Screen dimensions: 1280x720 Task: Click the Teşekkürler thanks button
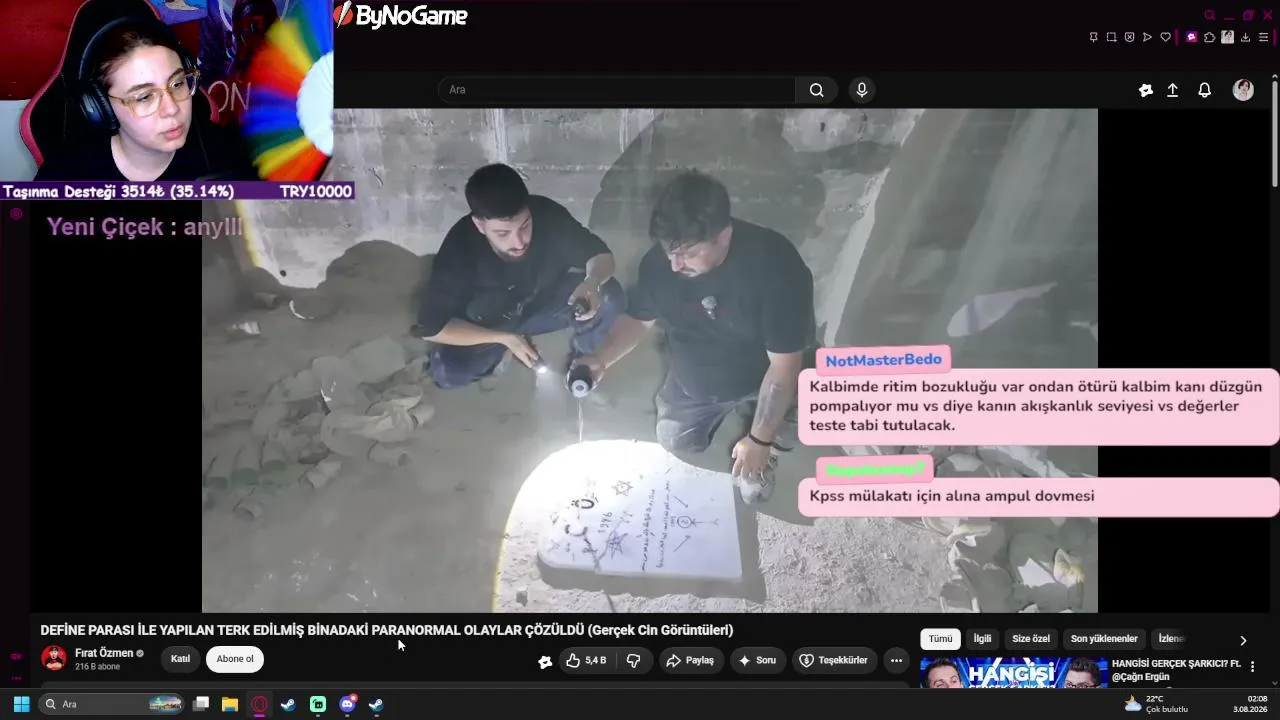point(833,660)
